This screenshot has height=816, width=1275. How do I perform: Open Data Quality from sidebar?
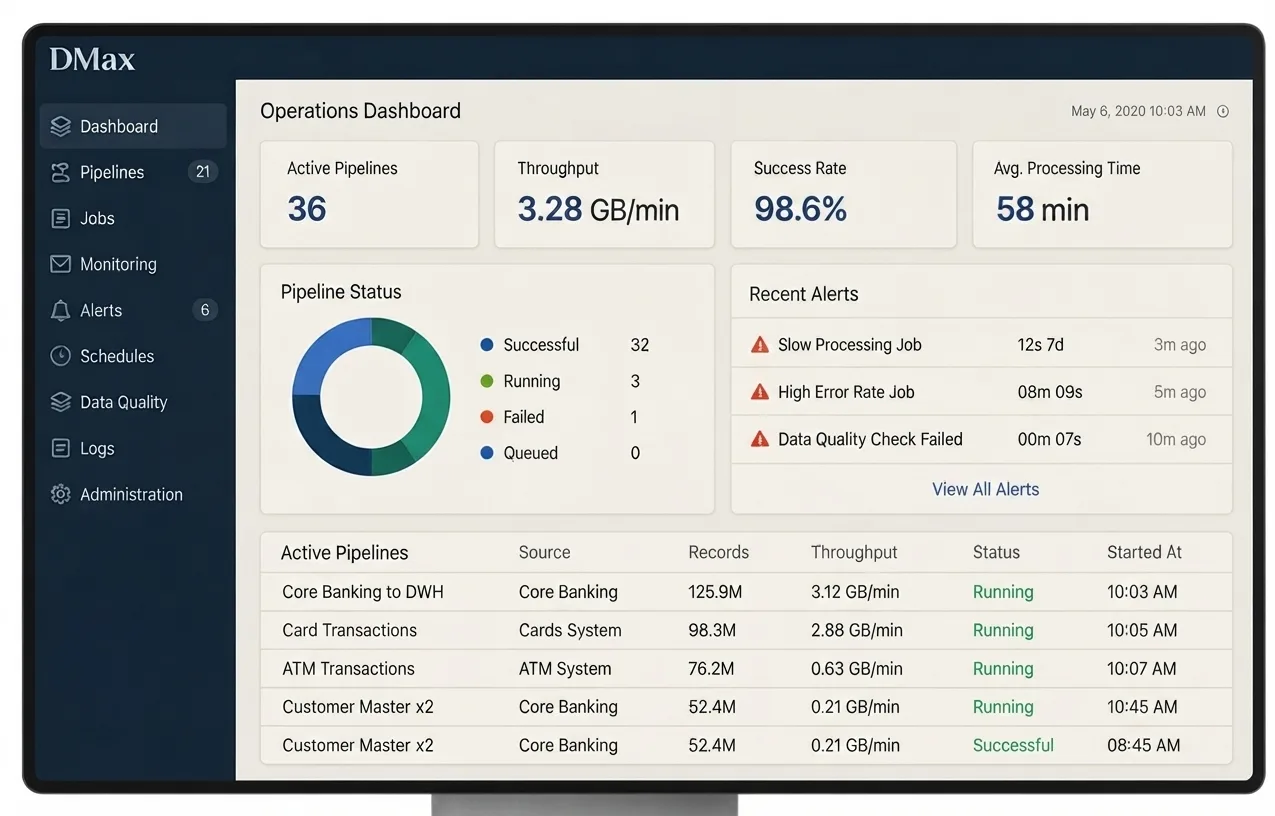(123, 402)
